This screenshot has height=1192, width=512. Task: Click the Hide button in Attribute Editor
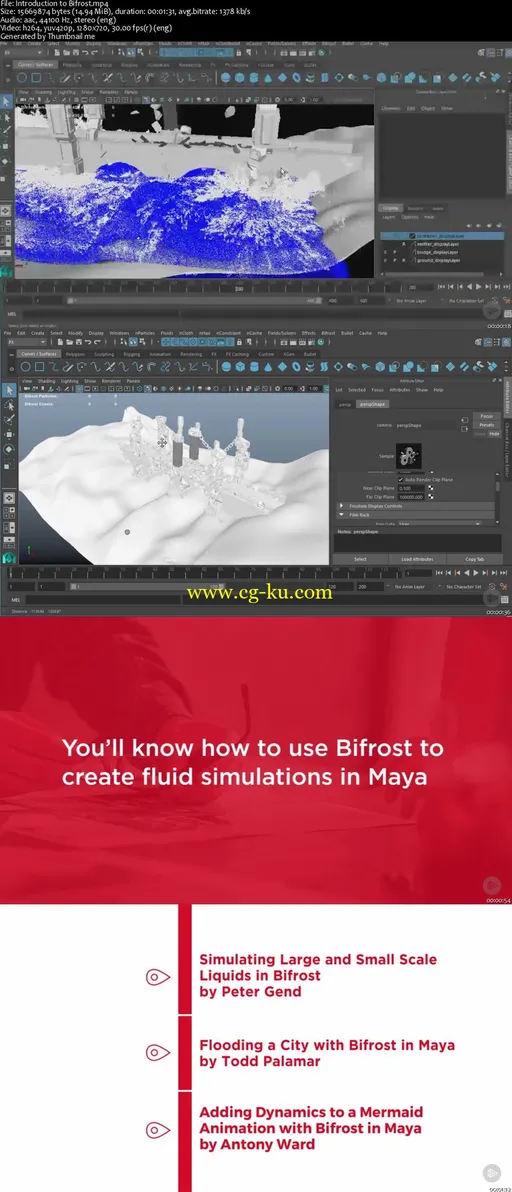[x=494, y=434]
